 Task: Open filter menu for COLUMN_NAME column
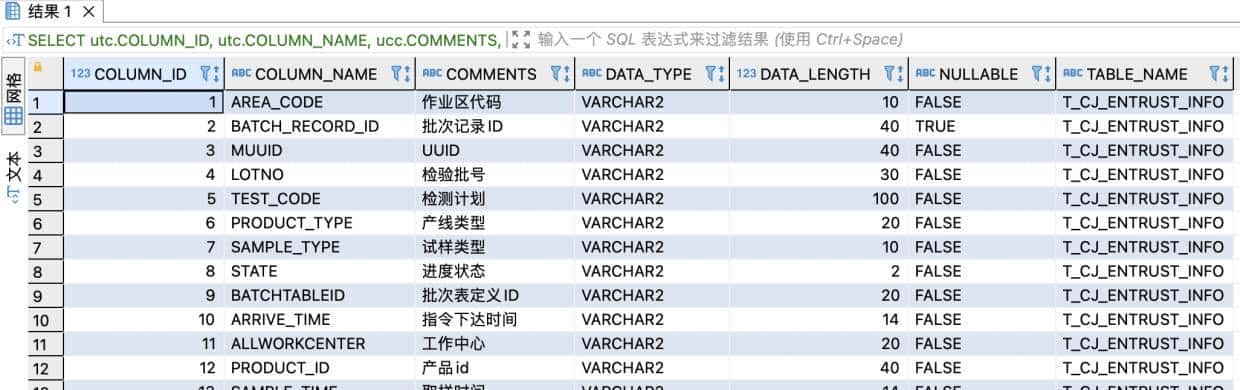400,74
